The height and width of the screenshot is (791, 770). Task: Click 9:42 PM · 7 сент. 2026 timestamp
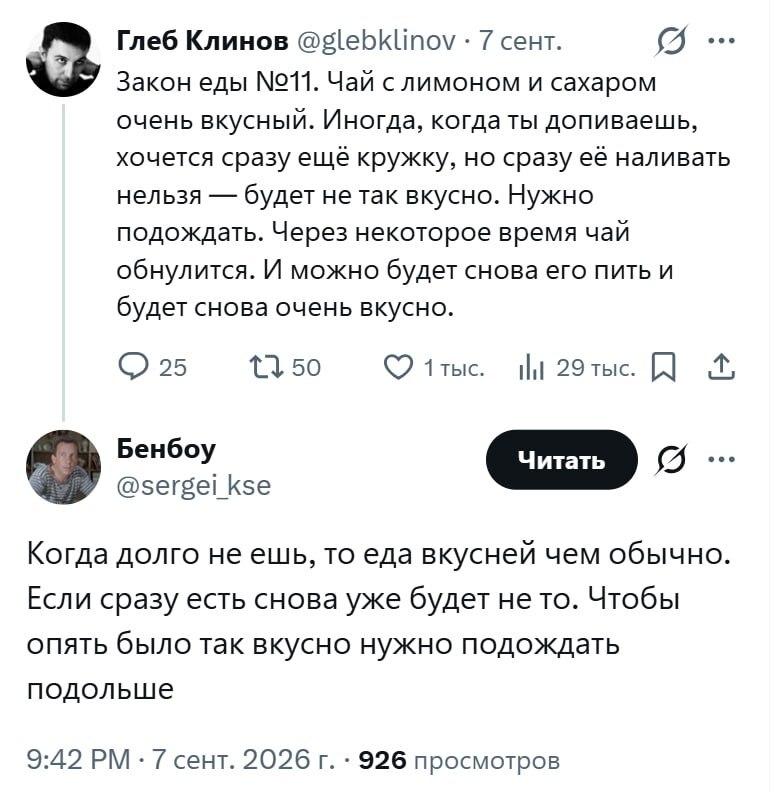[x=180, y=760]
